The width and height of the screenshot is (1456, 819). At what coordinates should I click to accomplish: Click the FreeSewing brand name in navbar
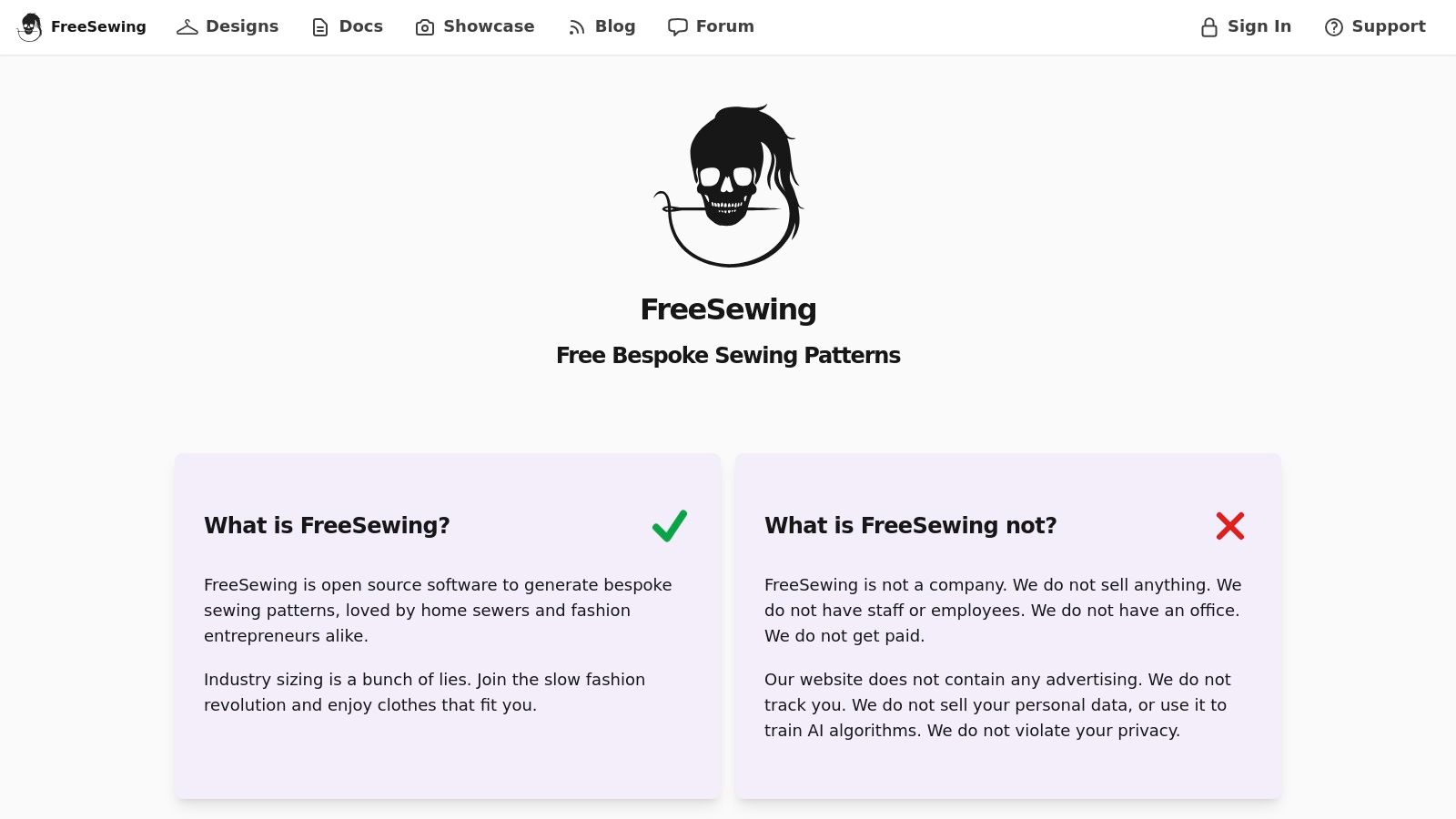(98, 26)
